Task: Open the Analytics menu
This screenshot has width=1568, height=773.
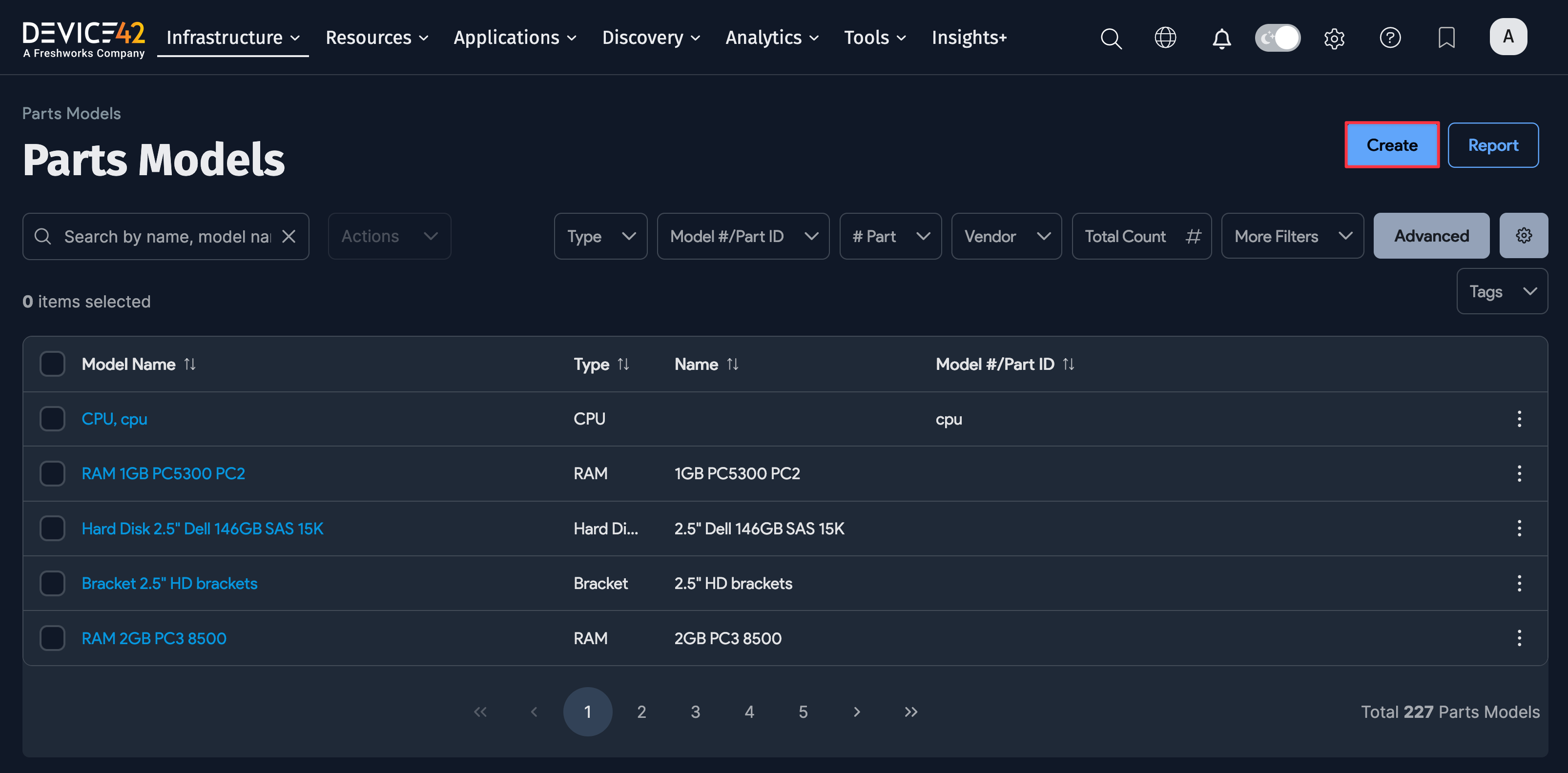Action: 771,38
